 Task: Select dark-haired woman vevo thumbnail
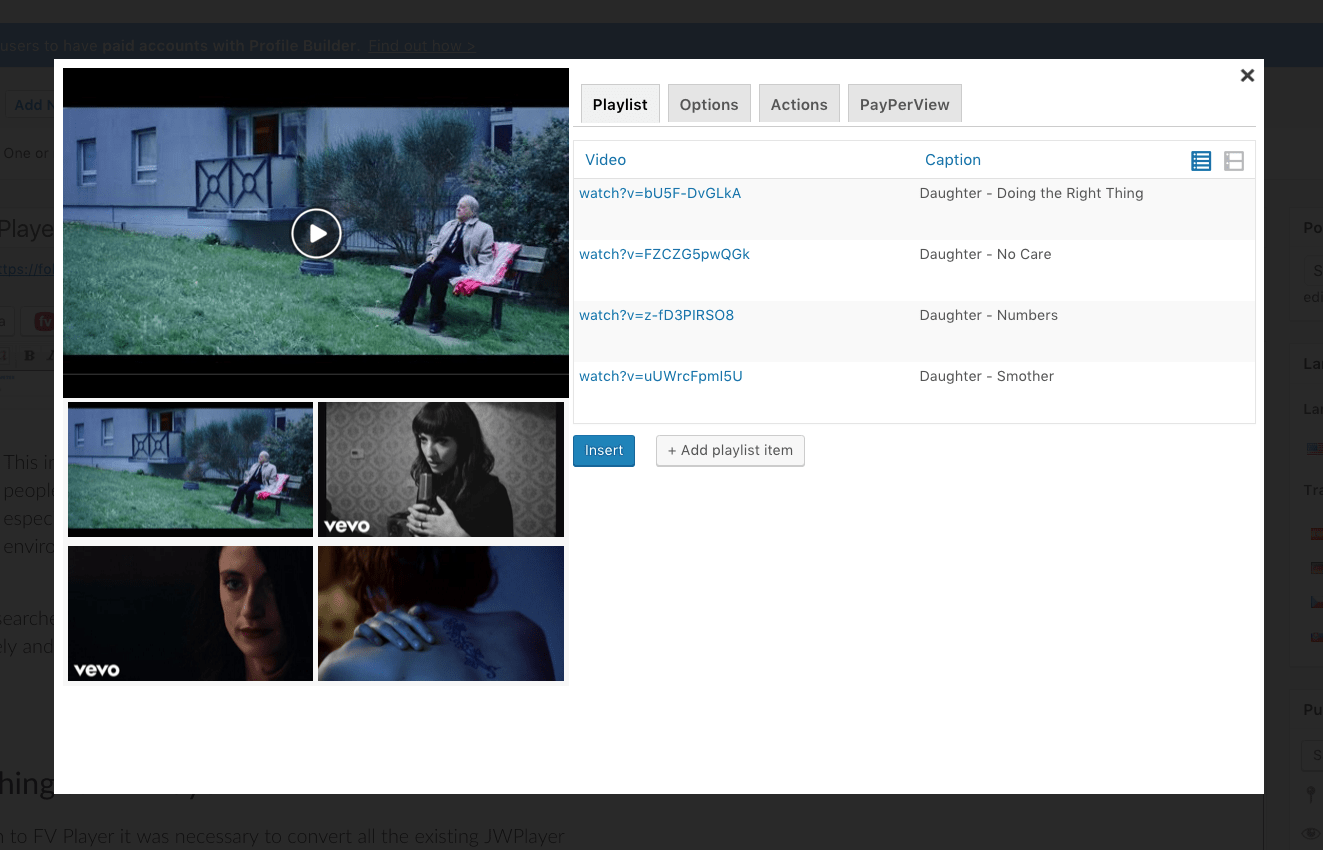(x=190, y=613)
